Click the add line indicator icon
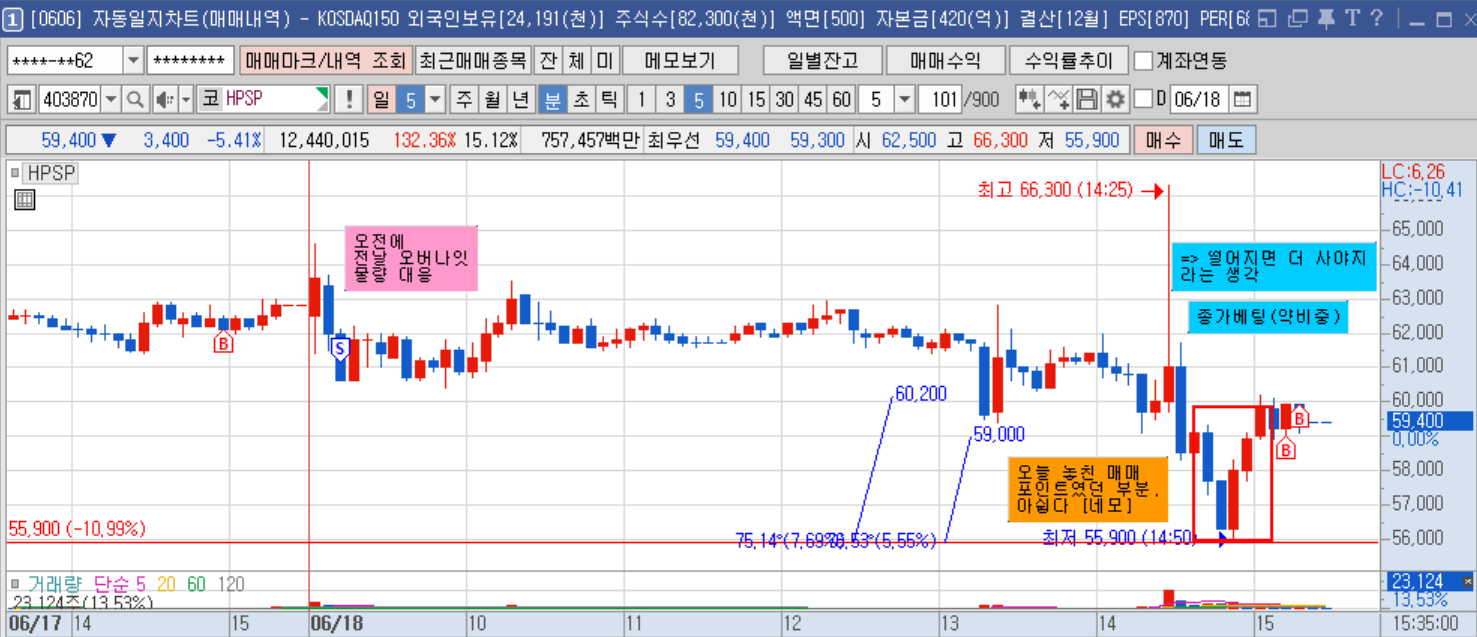The height and width of the screenshot is (637, 1477). (1058, 100)
